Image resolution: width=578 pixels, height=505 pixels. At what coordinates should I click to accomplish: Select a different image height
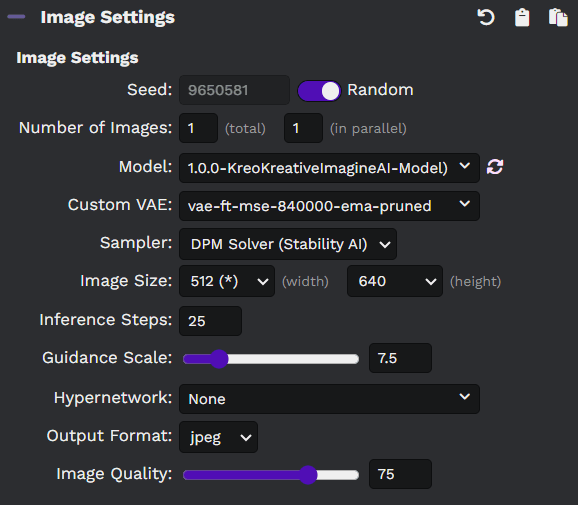(x=395, y=281)
